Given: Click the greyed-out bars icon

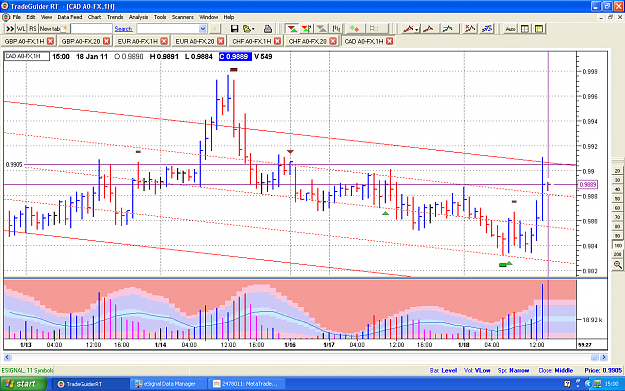Looking at the screenshot, I should 374,29.
